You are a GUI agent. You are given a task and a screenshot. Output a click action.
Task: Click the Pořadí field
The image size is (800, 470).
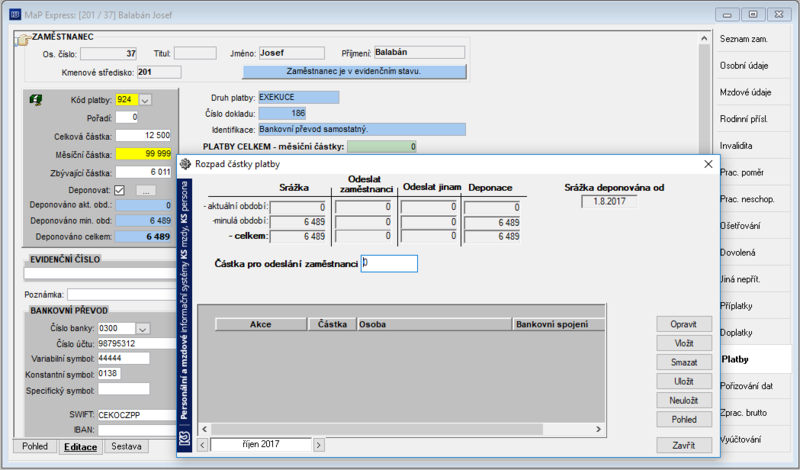[127, 117]
